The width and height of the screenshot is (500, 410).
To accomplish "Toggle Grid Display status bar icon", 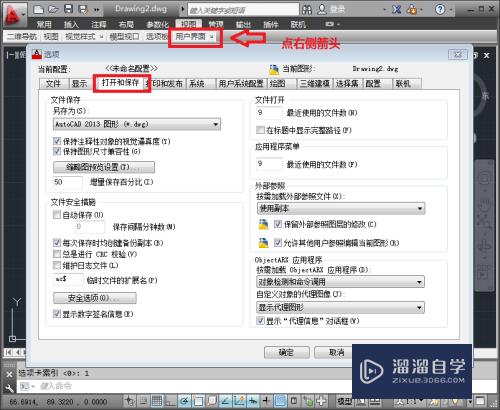I will tap(157, 401).
